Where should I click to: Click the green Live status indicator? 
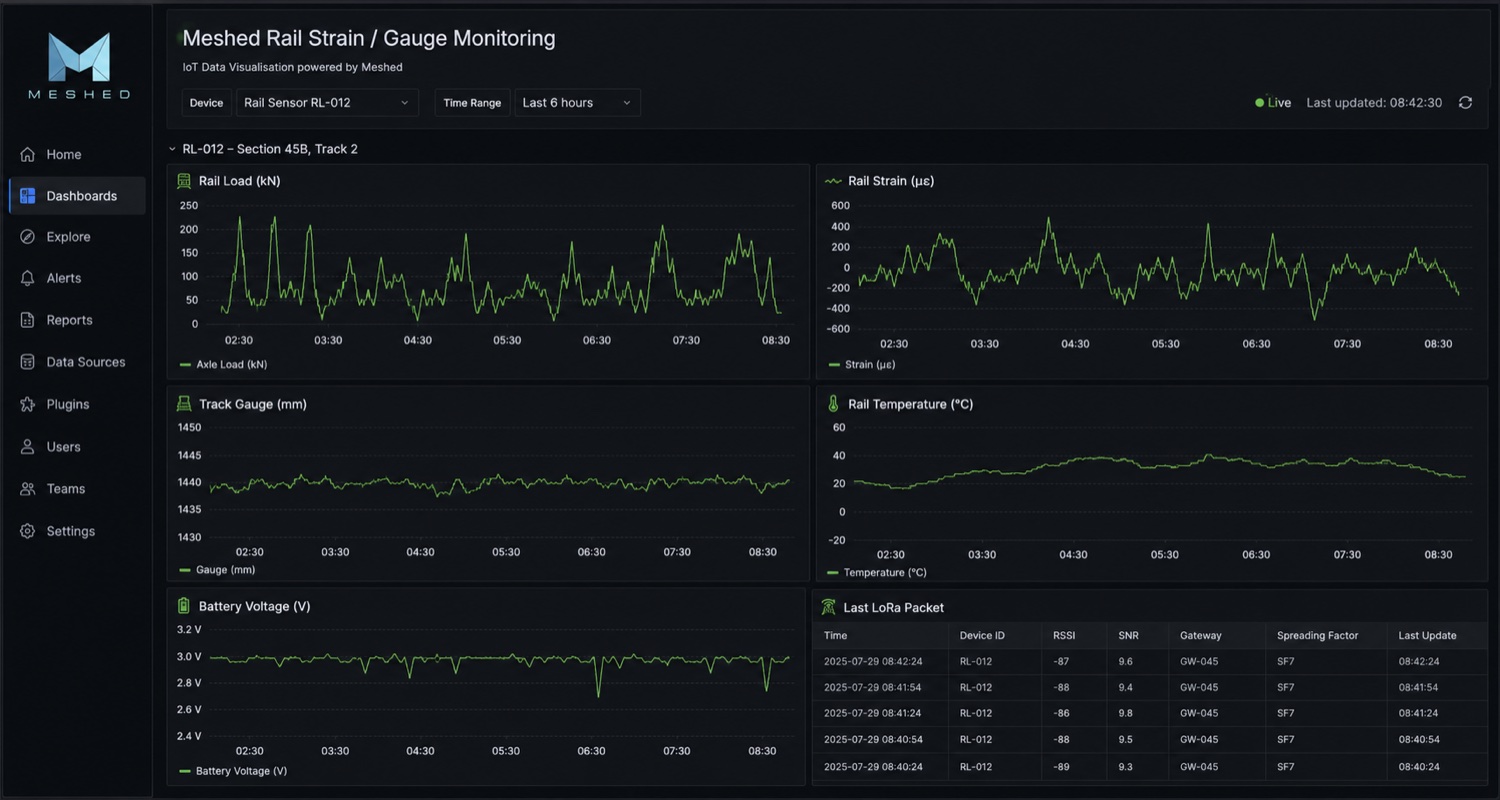1273,103
